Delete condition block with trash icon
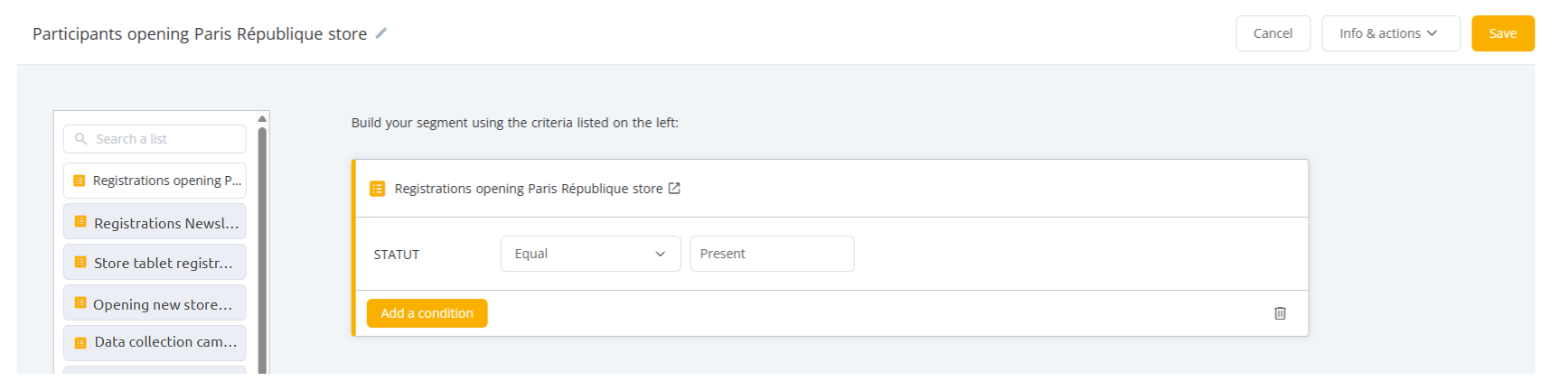This screenshot has height=390, width=1568. pos(1280,313)
